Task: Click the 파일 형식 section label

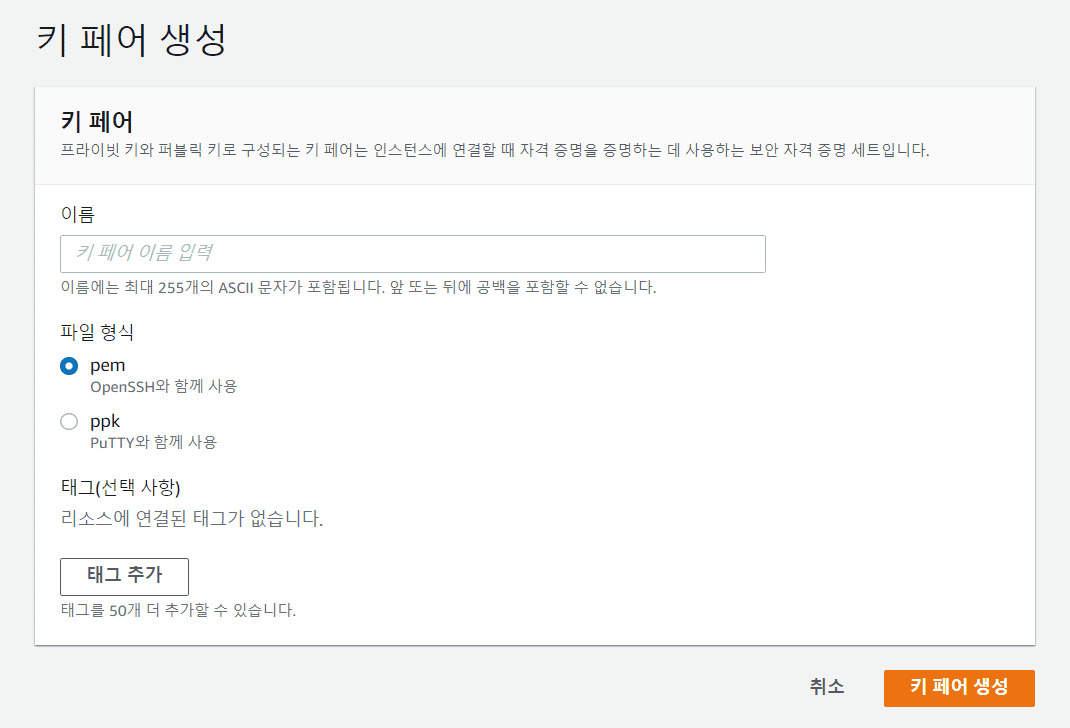Action: pyautogui.click(x=97, y=331)
